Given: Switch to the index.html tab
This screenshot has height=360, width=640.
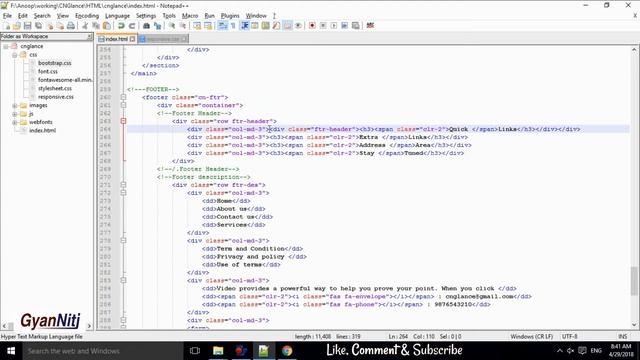Looking at the screenshot, I should pyautogui.click(x=116, y=39).
